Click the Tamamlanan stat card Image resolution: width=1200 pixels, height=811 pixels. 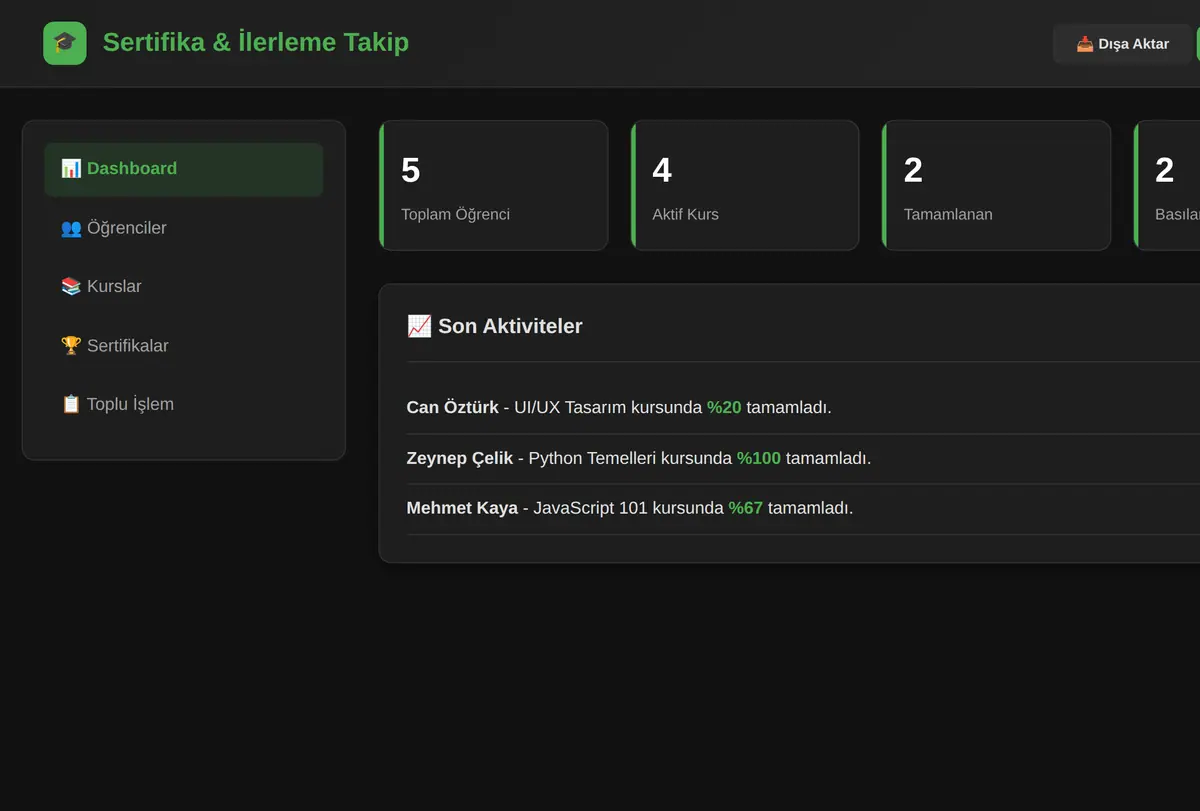click(x=996, y=185)
